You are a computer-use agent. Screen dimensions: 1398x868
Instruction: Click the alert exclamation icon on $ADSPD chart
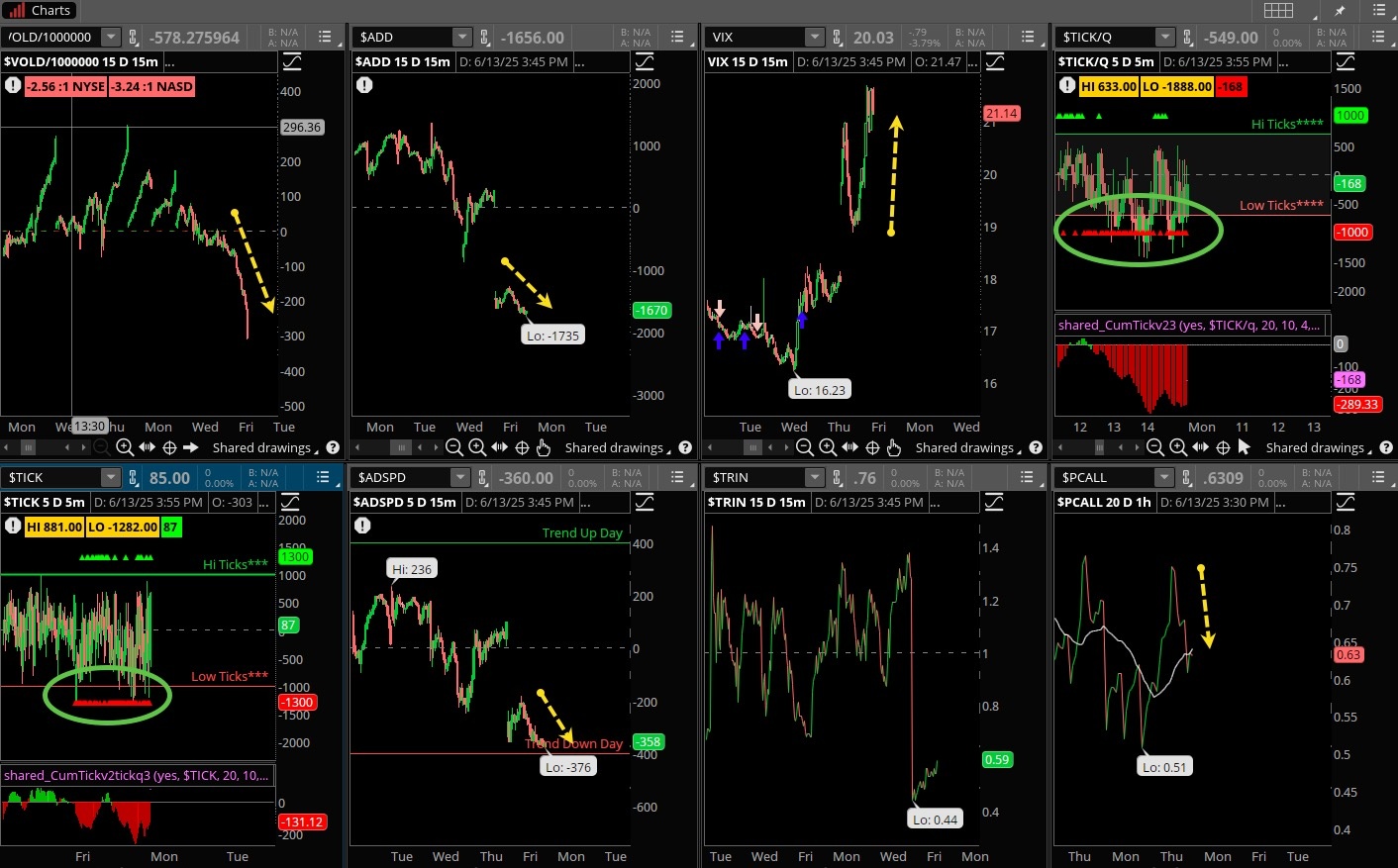[x=362, y=526]
